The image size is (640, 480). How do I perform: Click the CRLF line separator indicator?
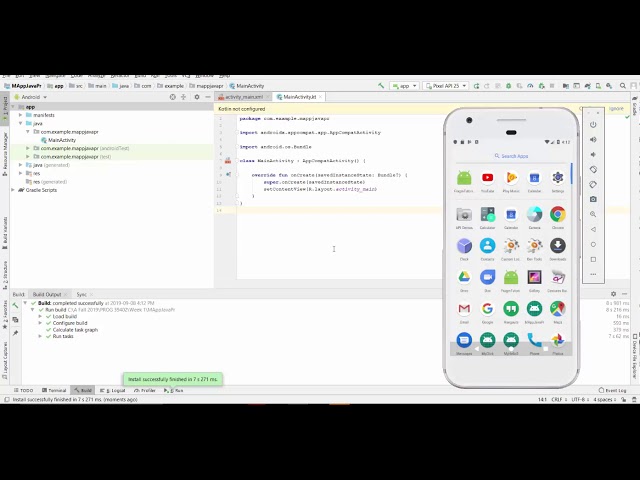click(559, 400)
